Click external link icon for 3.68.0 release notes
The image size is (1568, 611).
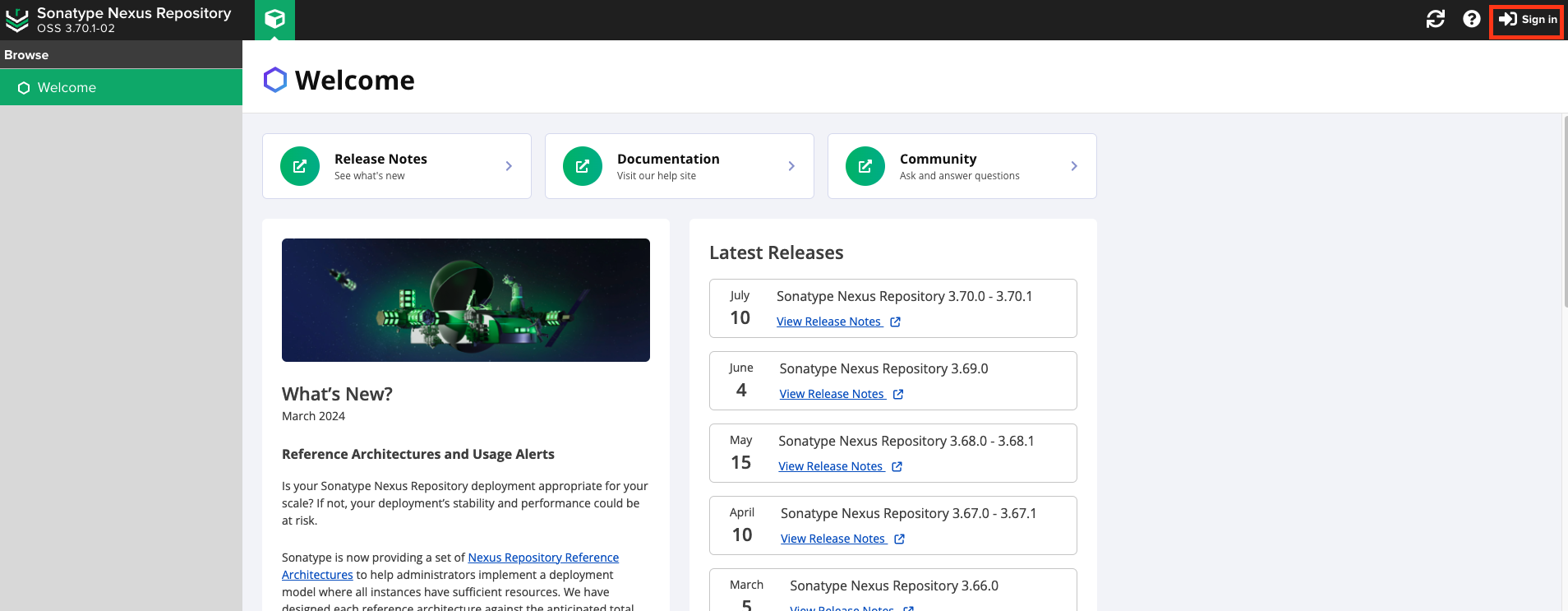(897, 467)
